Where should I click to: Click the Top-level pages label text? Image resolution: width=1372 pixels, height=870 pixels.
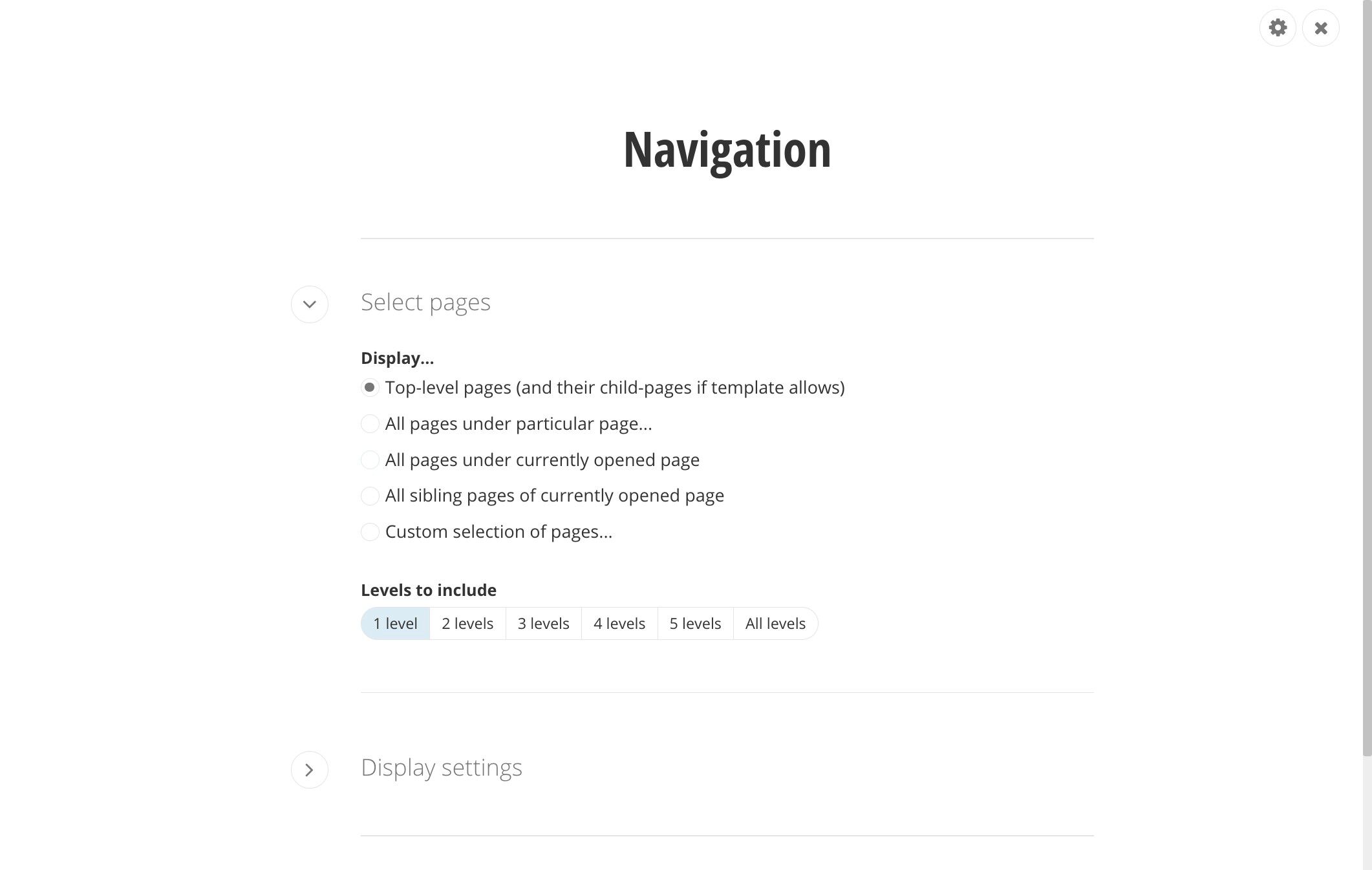[615, 388]
